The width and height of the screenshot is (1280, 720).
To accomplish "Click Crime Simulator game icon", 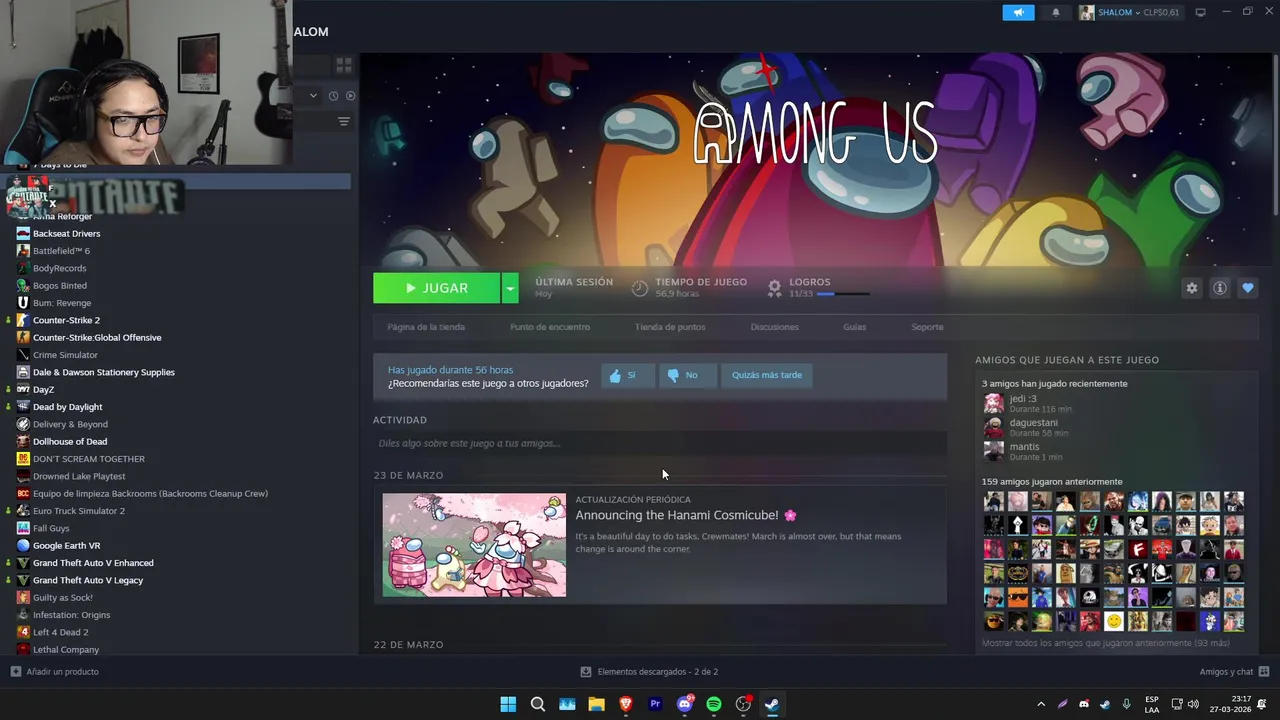I will click(23, 355).
